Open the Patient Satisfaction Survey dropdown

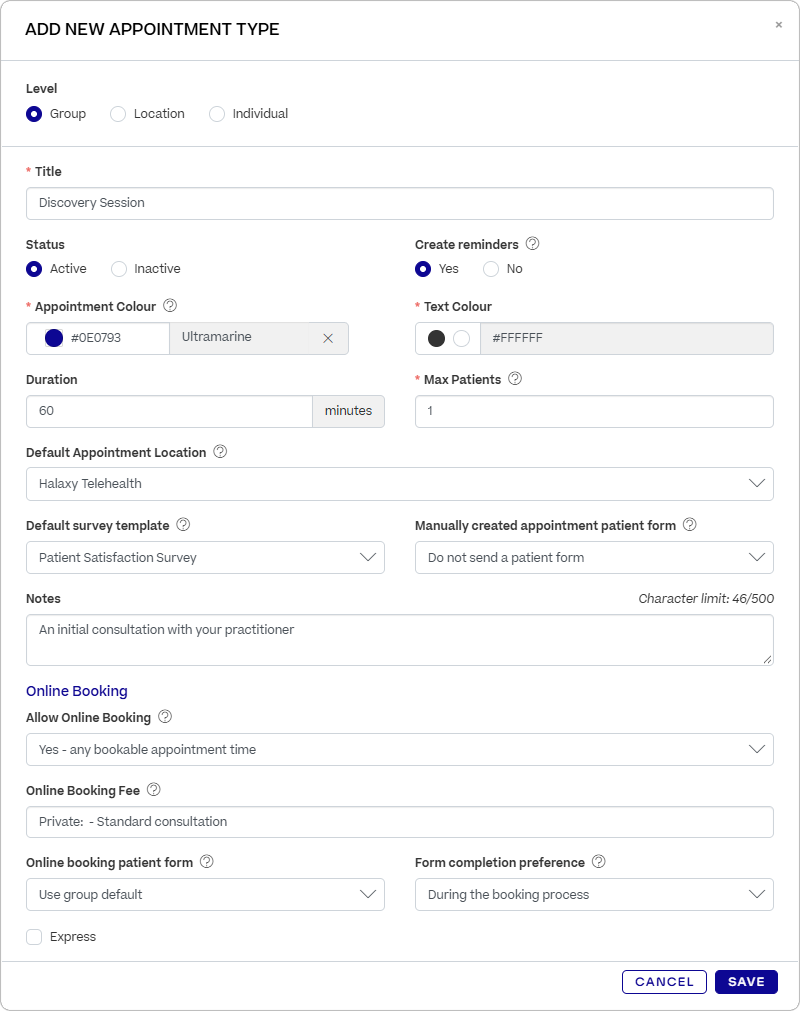[x=205, y=558]
